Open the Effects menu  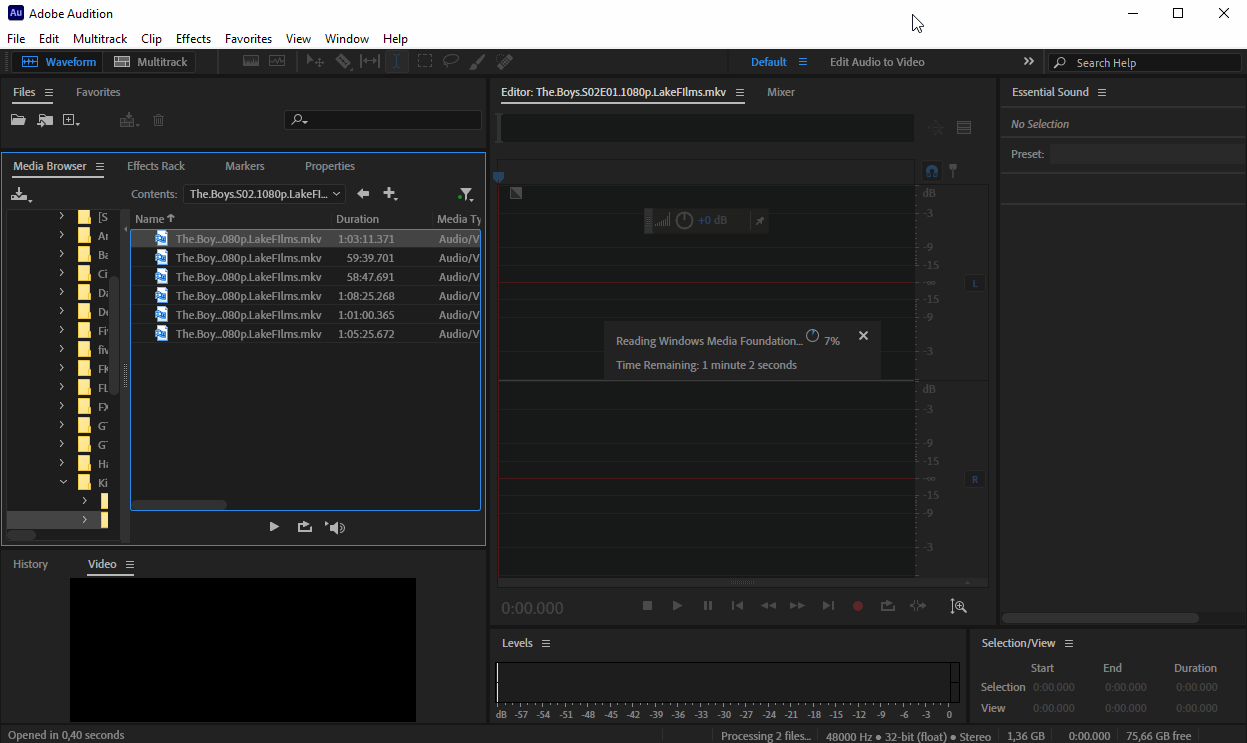tap(193, 39)
